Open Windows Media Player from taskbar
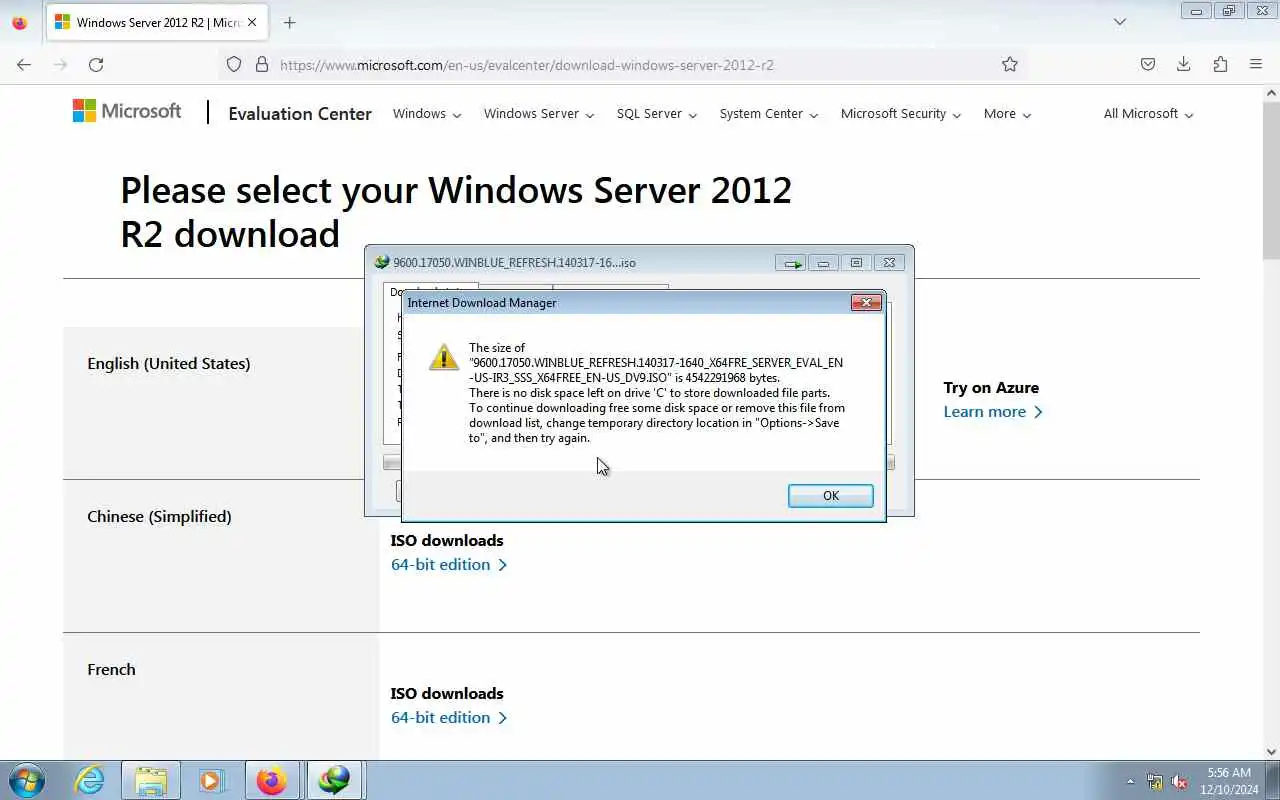Screen dimensions: 1280x800 [x=211, y=780]
